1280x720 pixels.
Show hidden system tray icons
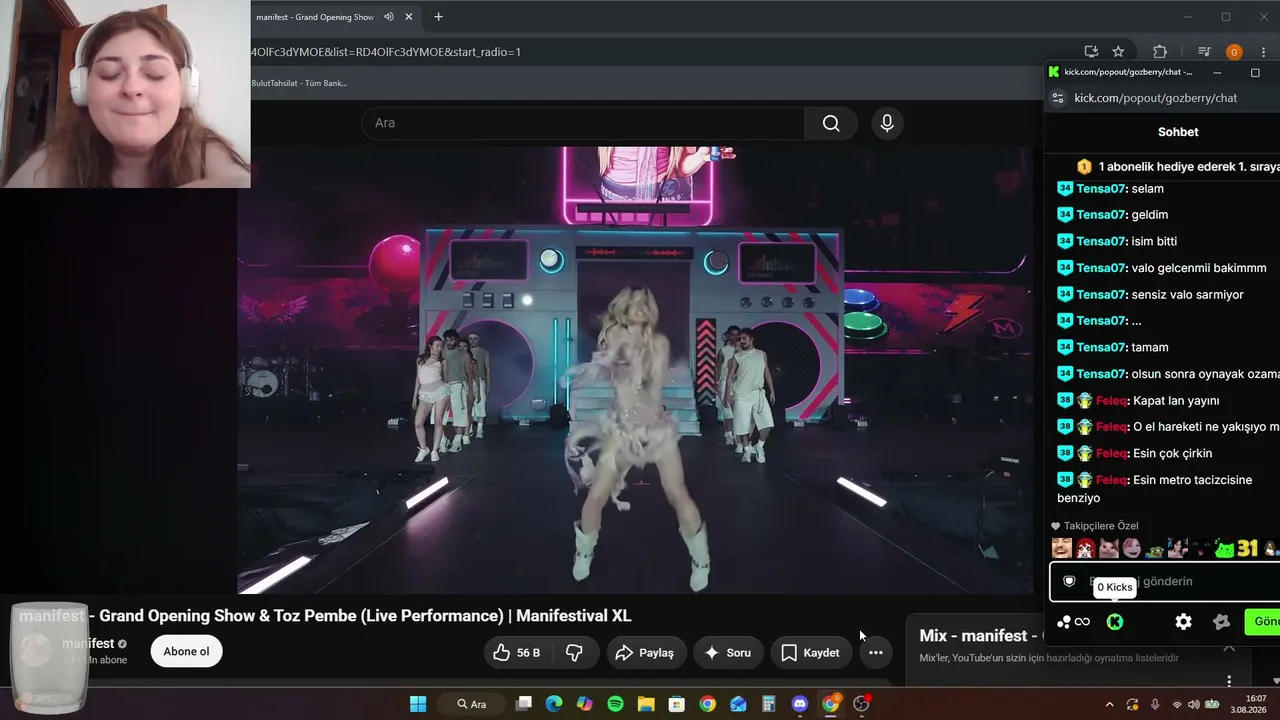point(1109,704)
